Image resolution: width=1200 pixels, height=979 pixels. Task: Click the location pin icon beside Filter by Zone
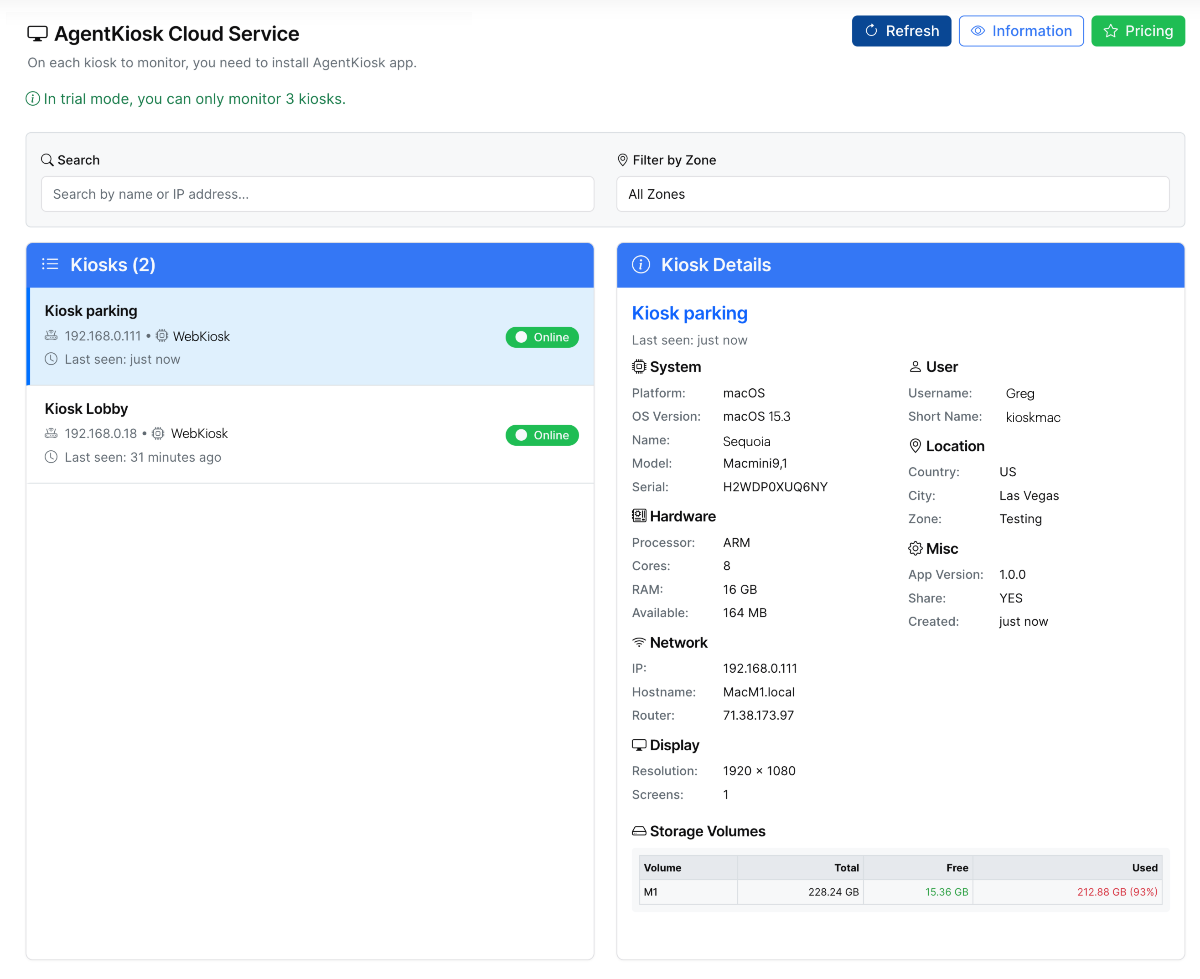[x=623, y=160]
